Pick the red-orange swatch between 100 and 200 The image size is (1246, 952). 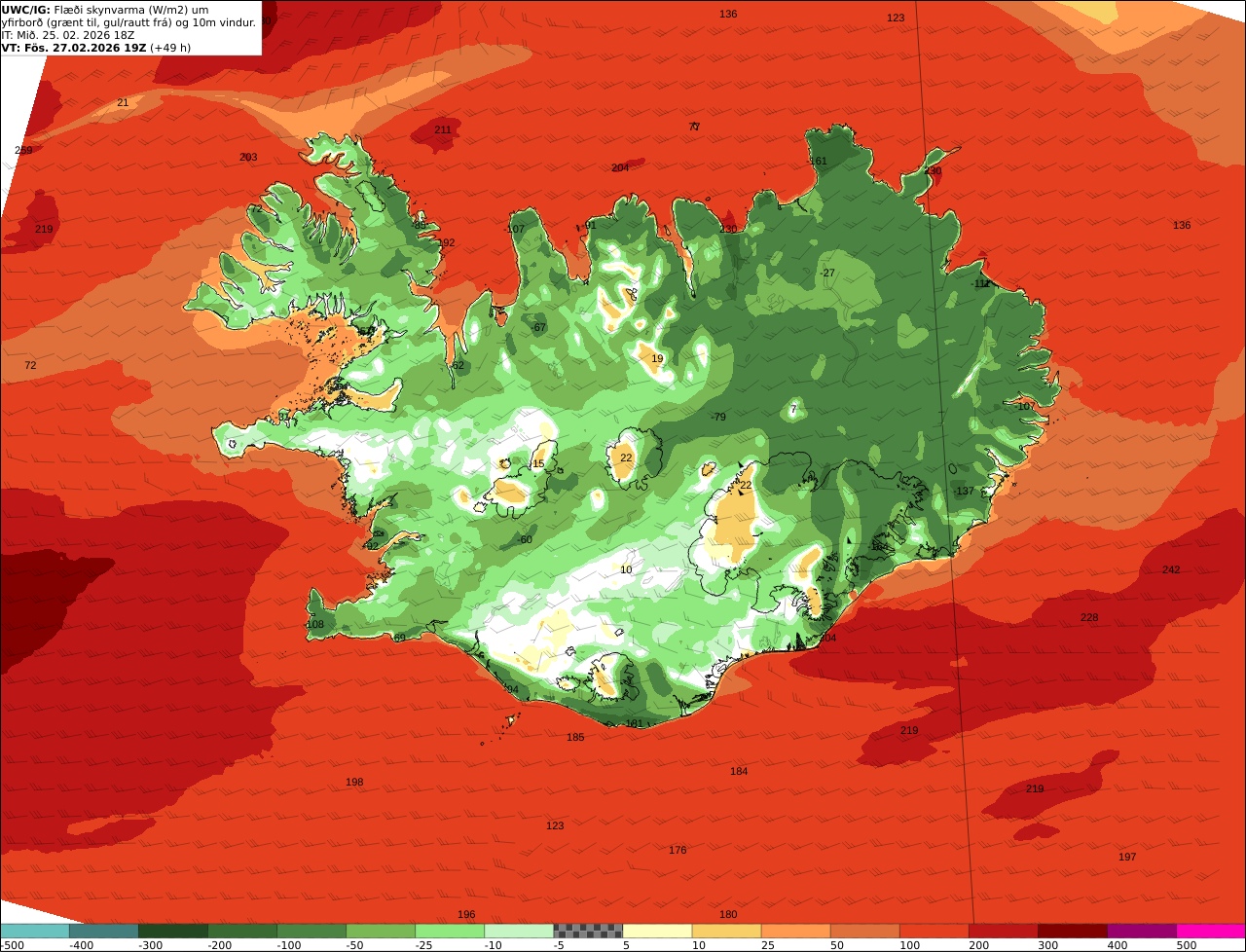tap(934, 931)
